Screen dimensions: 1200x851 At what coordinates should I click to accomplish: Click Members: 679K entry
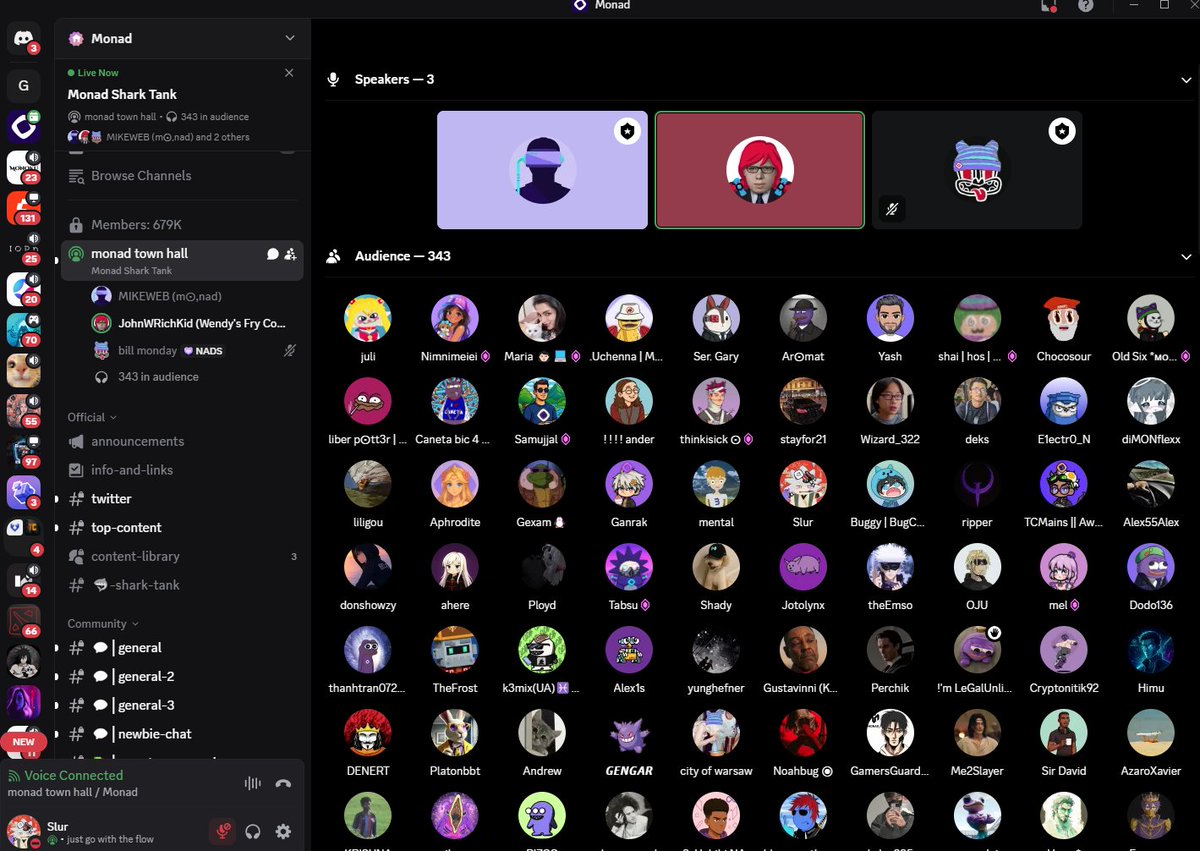[x=182, y=225]
